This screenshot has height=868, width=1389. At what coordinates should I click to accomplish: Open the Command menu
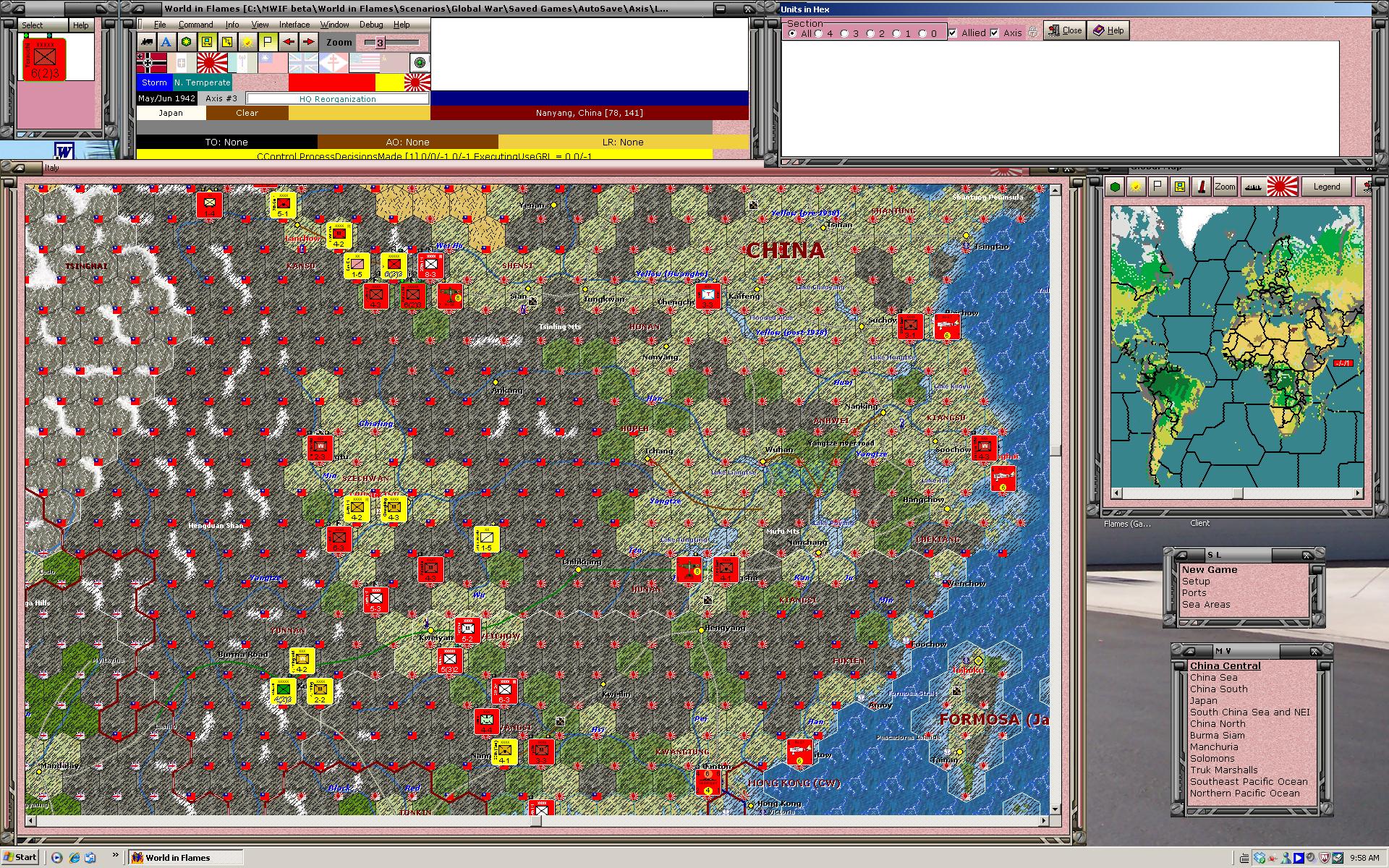pos(195,25)
